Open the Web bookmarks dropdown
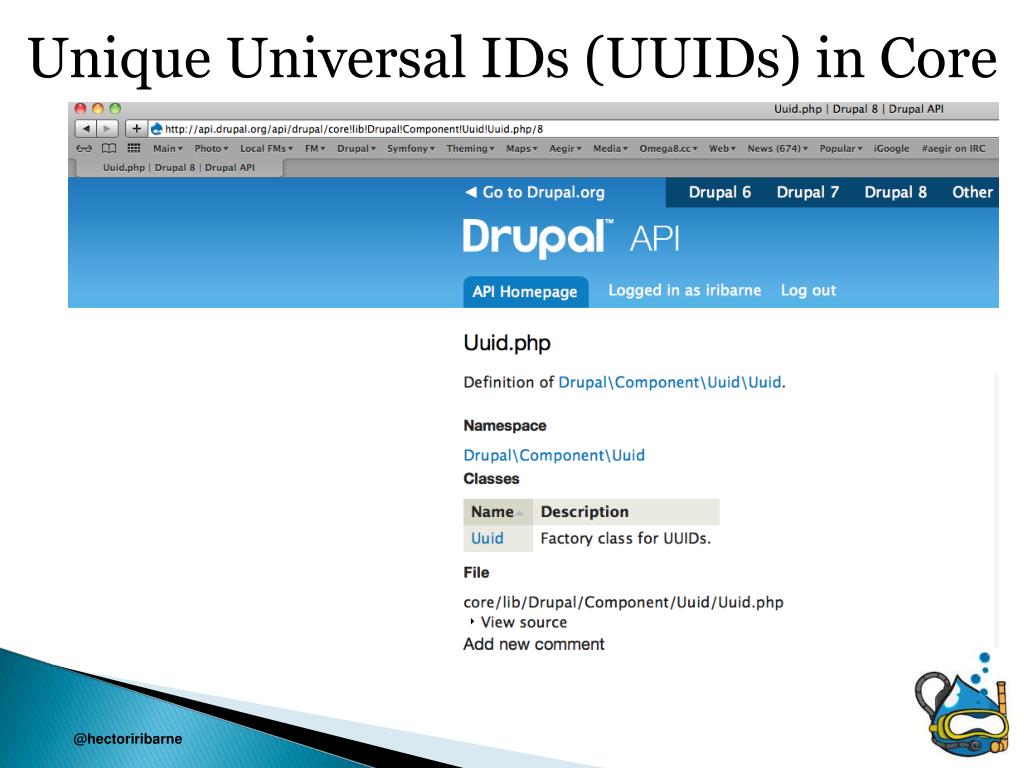The width and height of the screenshot is (1024, 768). pyautogui.click(x=722, y=148)
